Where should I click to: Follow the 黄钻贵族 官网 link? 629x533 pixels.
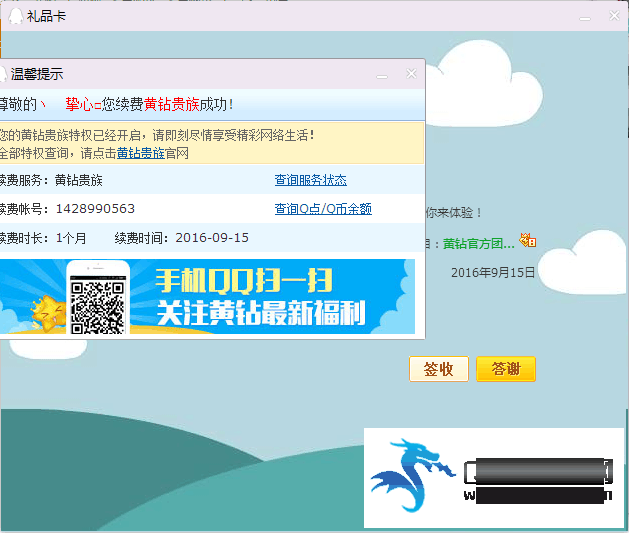pyautogui.click(x=141, y=153)
